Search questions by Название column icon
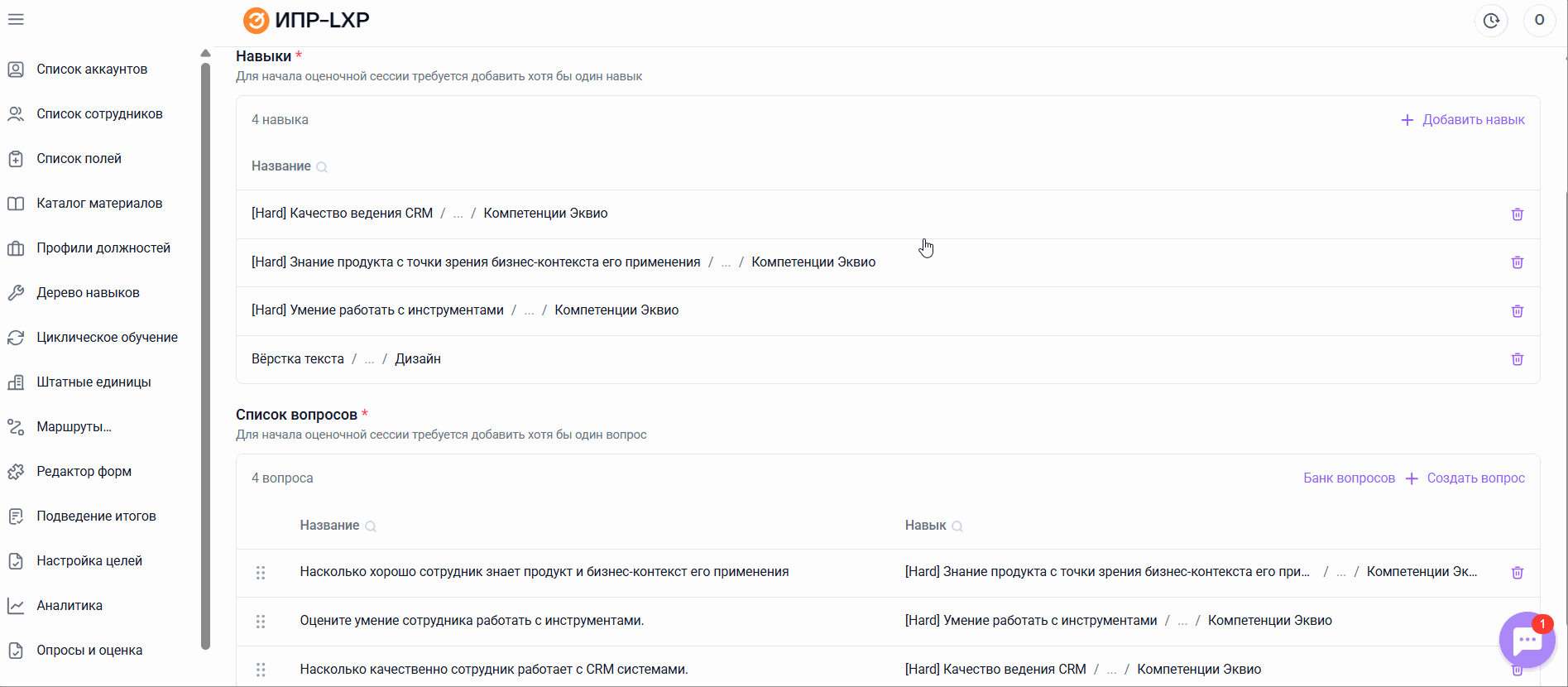The image size is (1568, 687). point(371,526)
